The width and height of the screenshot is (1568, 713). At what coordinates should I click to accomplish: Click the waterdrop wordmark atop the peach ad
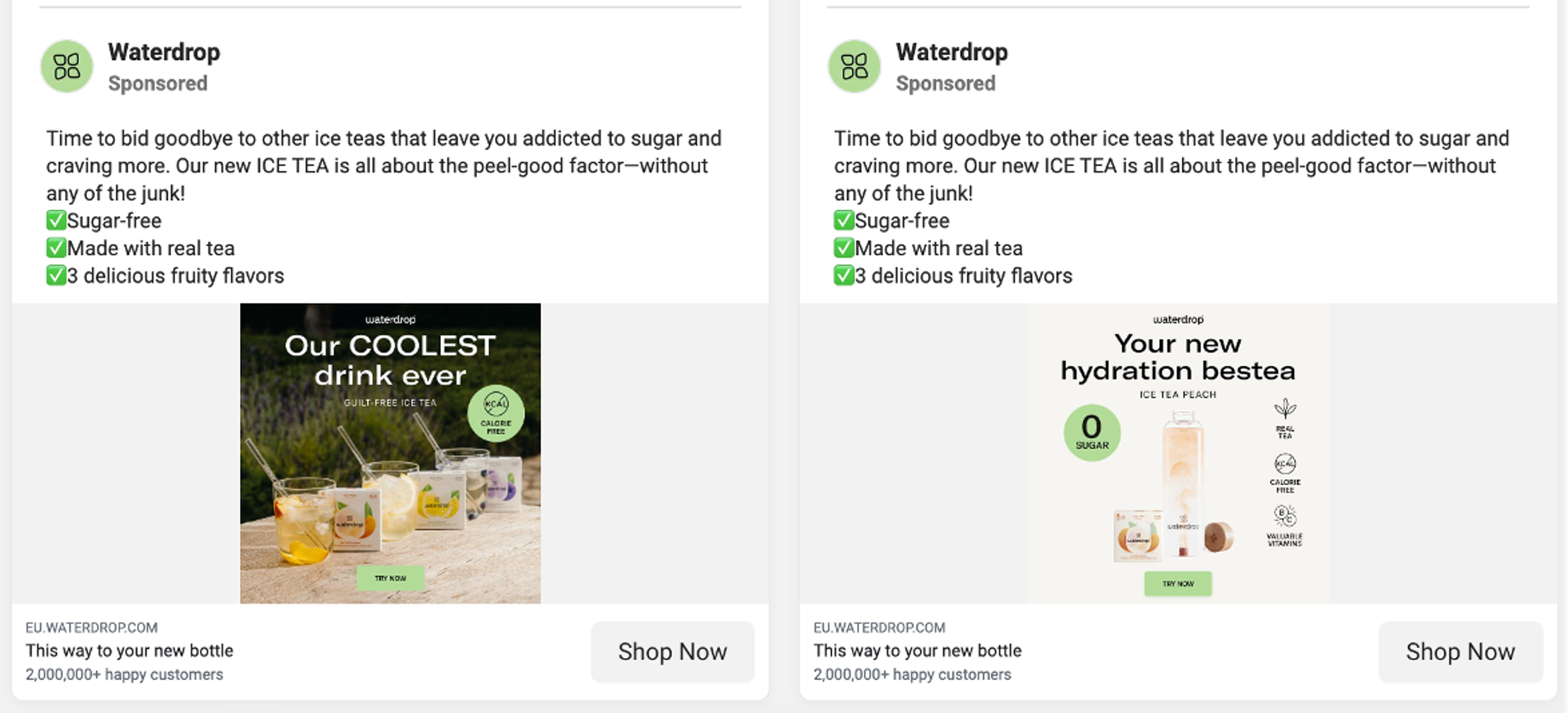pyautogui.click(x=1178, y=319)
